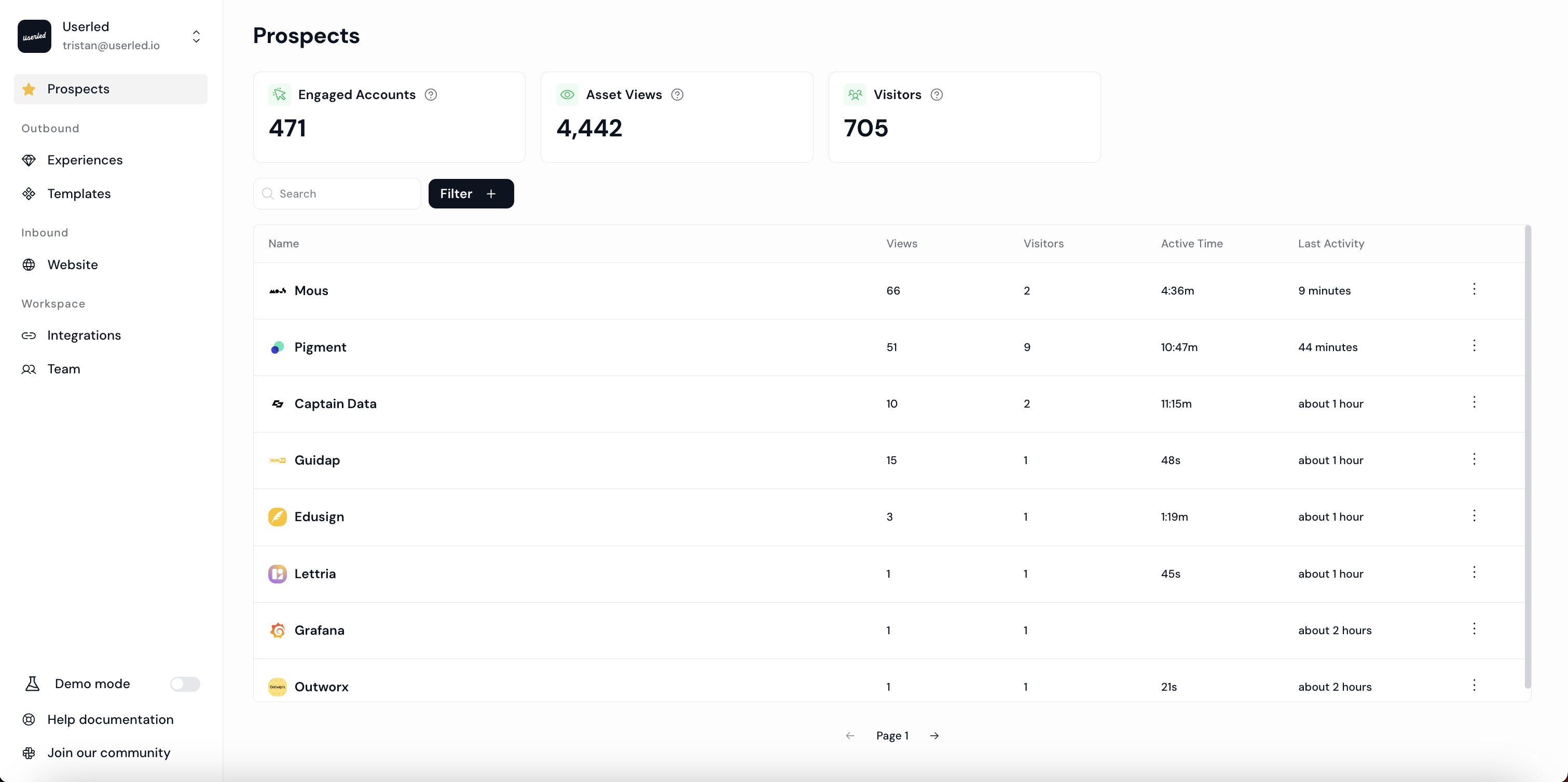The width and height of the screenshot is (1568, 782).
Task: Open Help documentation link
Action: (110, 719)
